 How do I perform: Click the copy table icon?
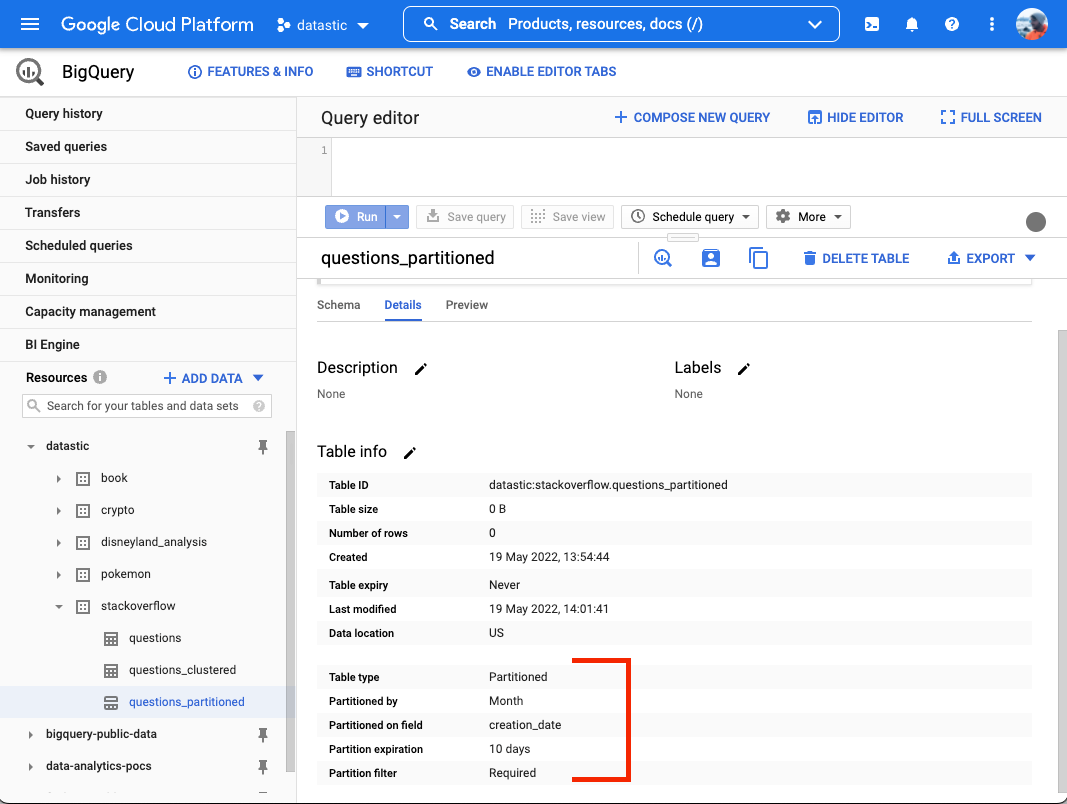(x=759, y=258)
